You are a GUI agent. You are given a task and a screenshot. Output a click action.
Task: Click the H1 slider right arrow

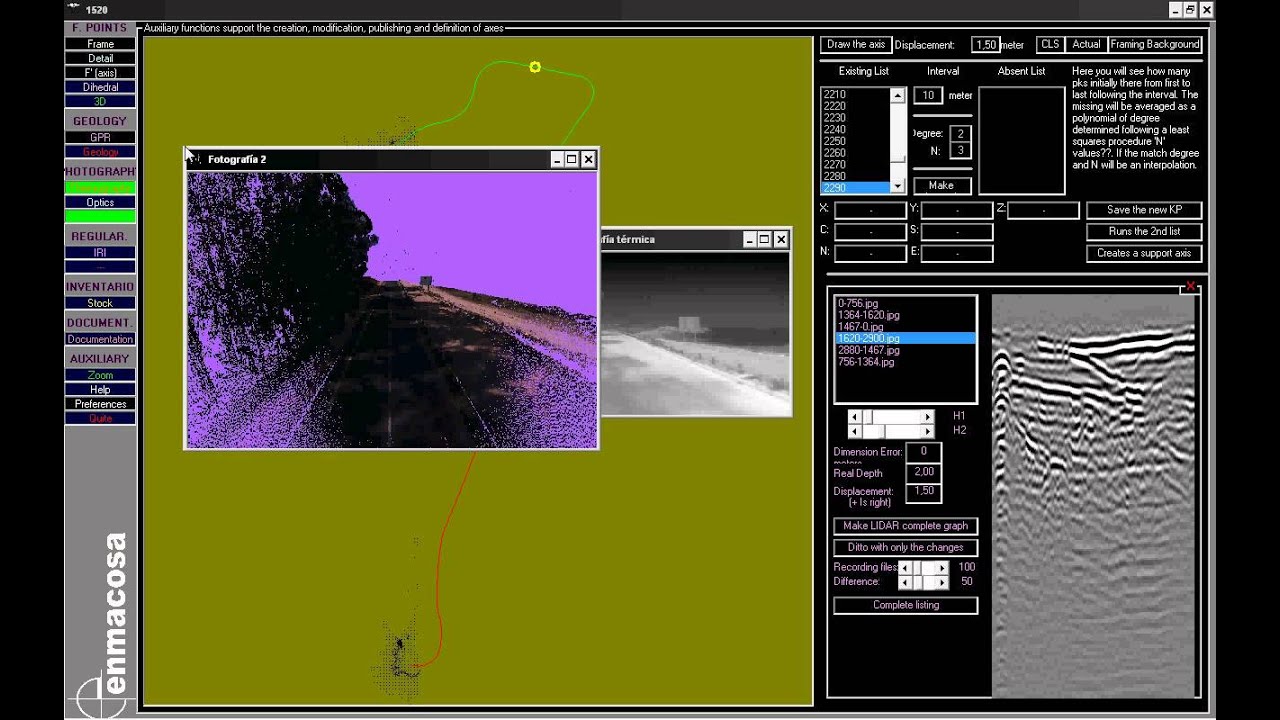click(928, 417)
